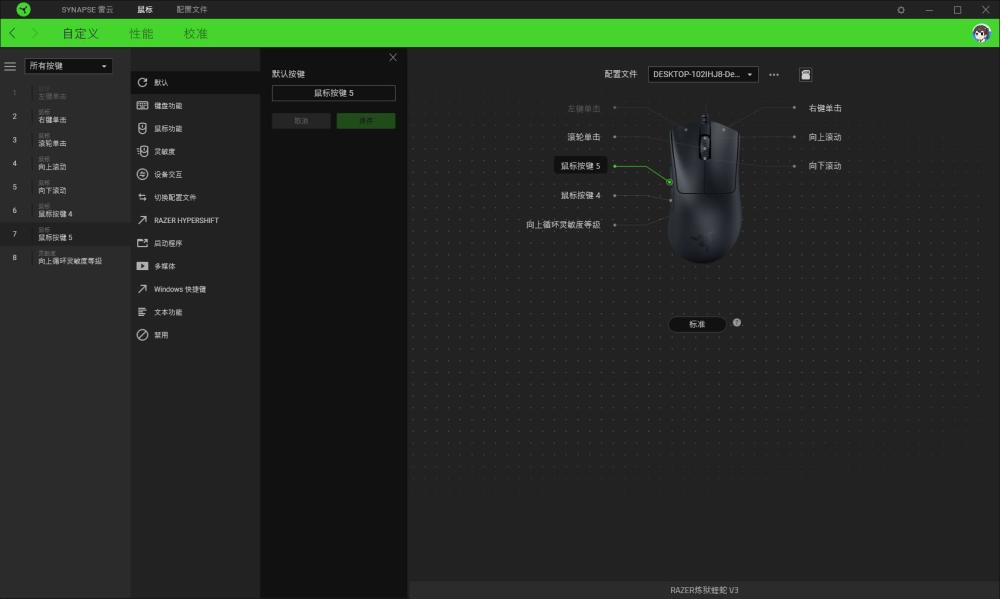Select the 默认 reset icon option
The width and height of the screenshot is (1000, 599).
click(142, 82)
